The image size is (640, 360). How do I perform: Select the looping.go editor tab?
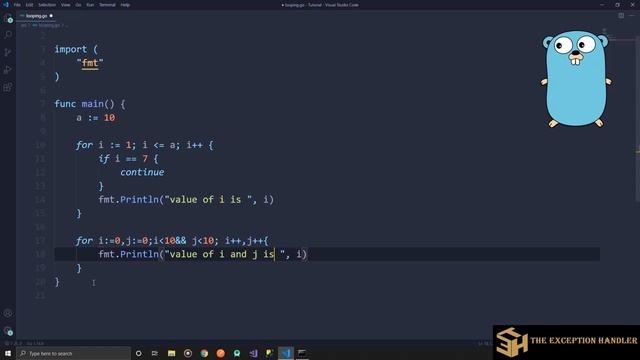tap(36, 16)
